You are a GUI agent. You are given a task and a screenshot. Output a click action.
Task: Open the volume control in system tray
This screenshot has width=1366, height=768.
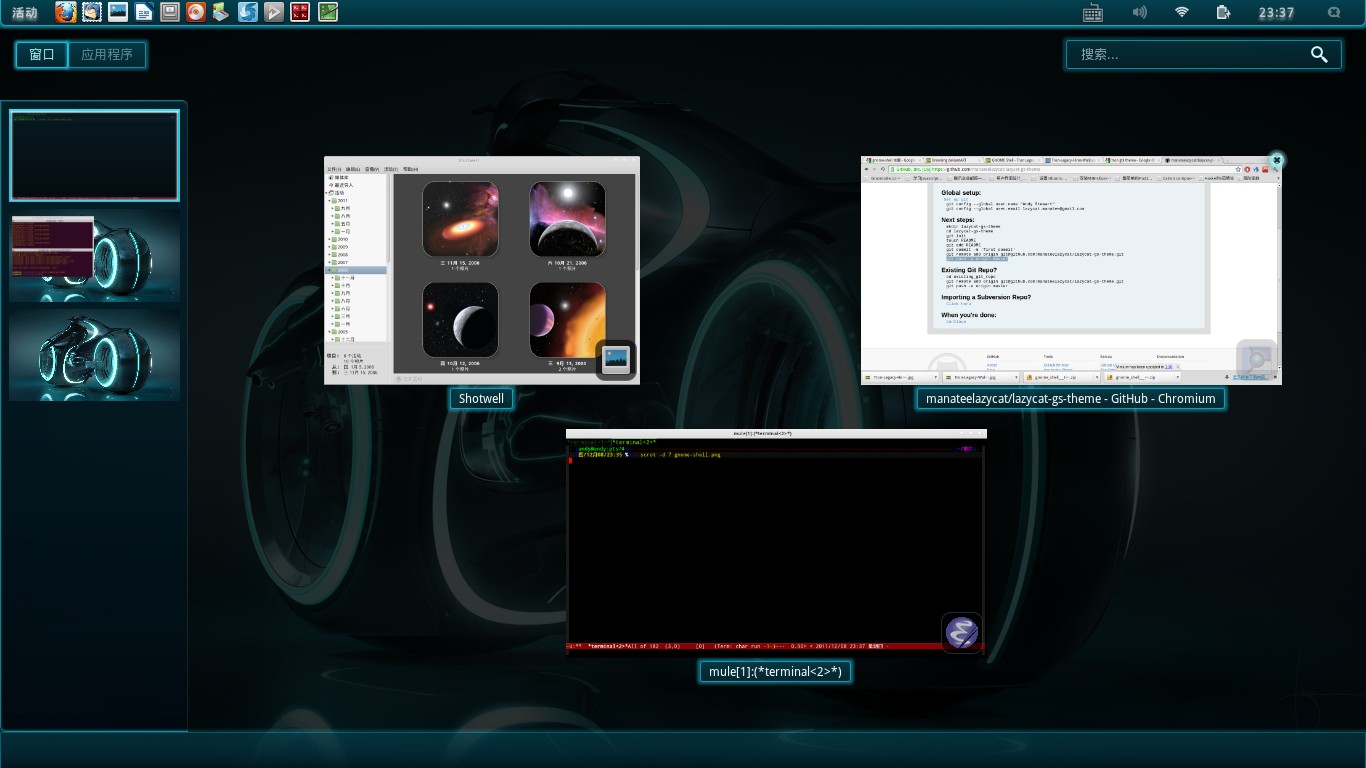coord(1139,12)
